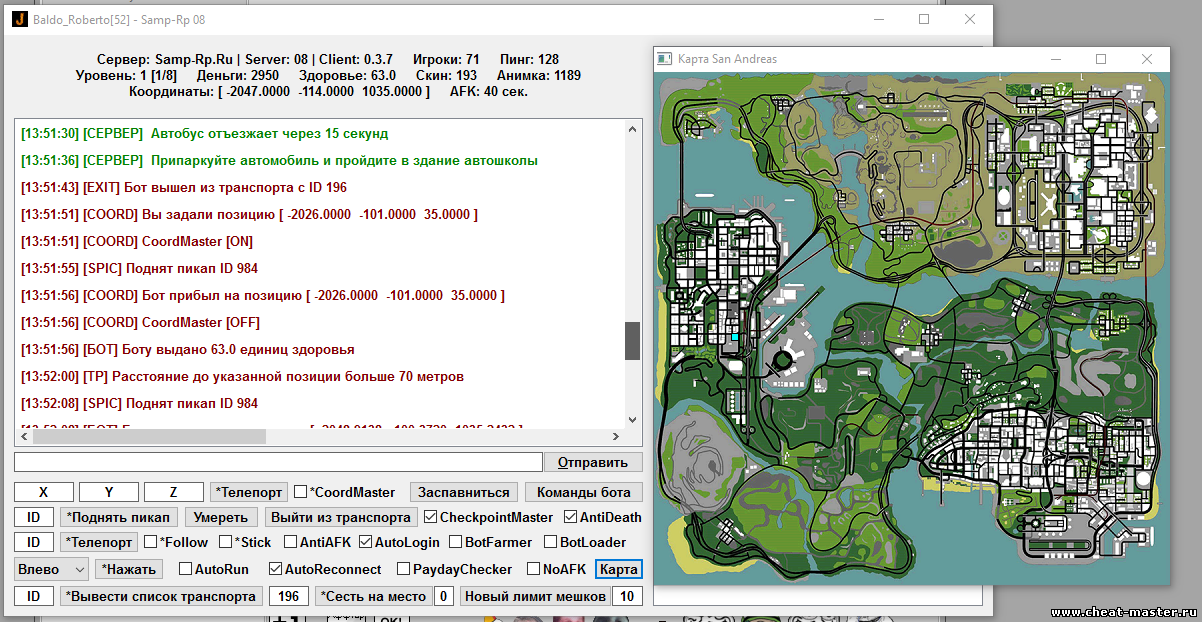Click the log's vertical scrollbar thumb
This screenshot has width=1202, height=622.
632,341
